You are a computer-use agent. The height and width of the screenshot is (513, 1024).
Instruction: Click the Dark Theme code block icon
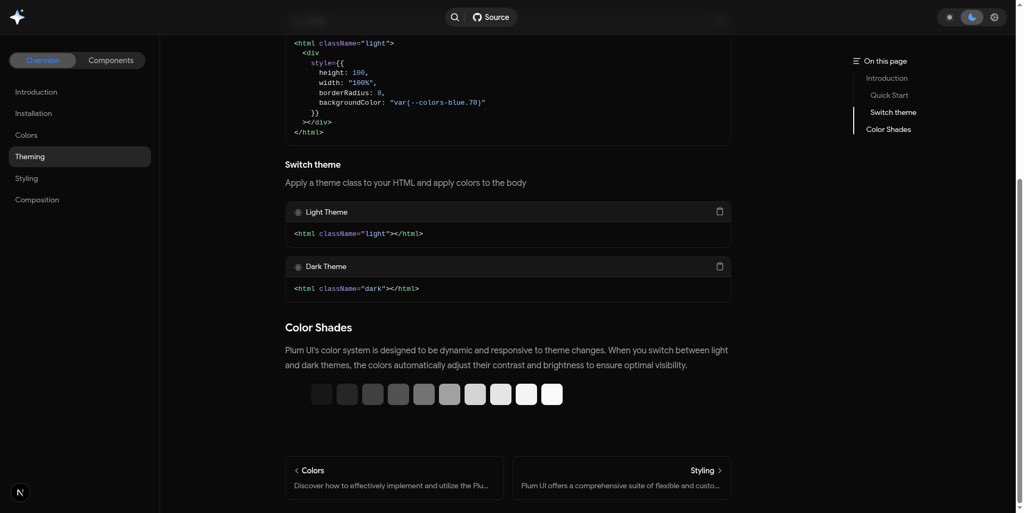click(x=298, y=267)
